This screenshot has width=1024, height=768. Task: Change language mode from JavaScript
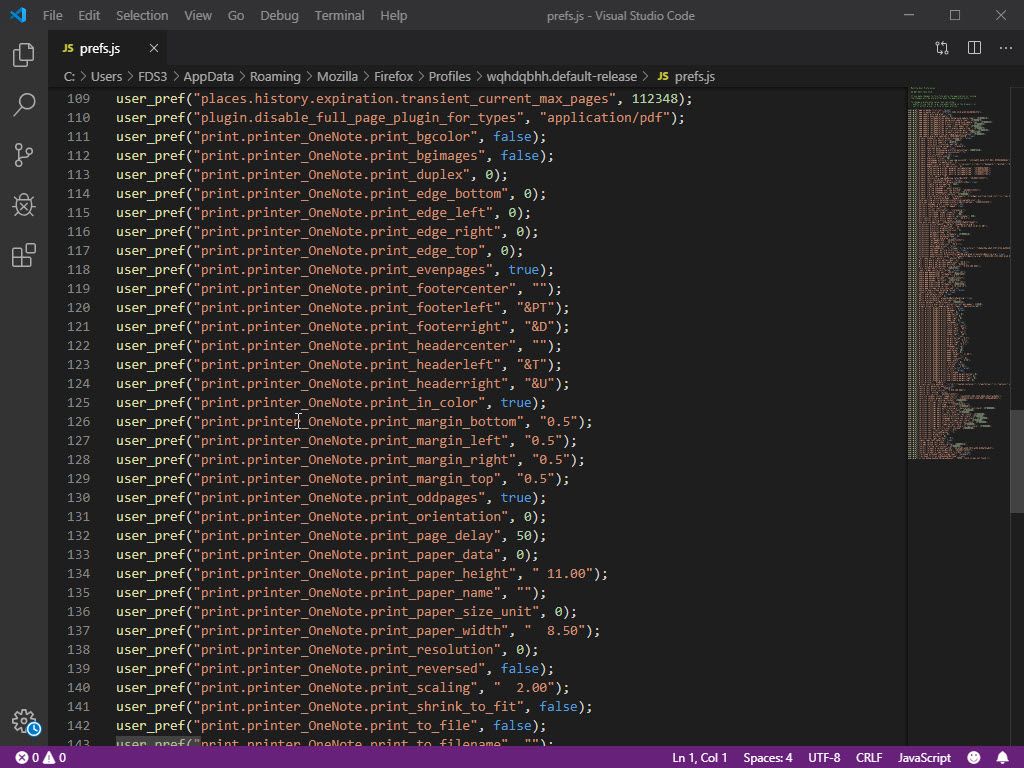[924, 758]
